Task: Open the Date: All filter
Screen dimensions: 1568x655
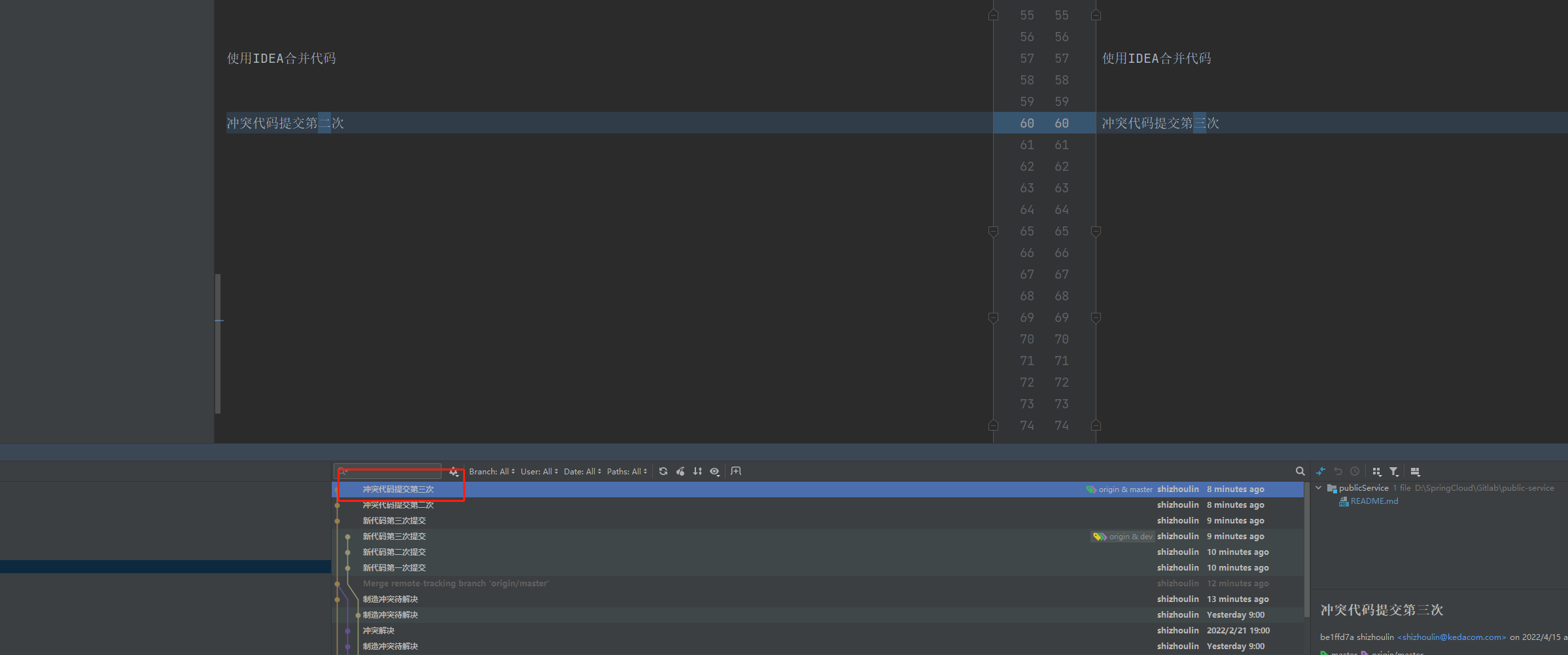Action: pos(582,471)
